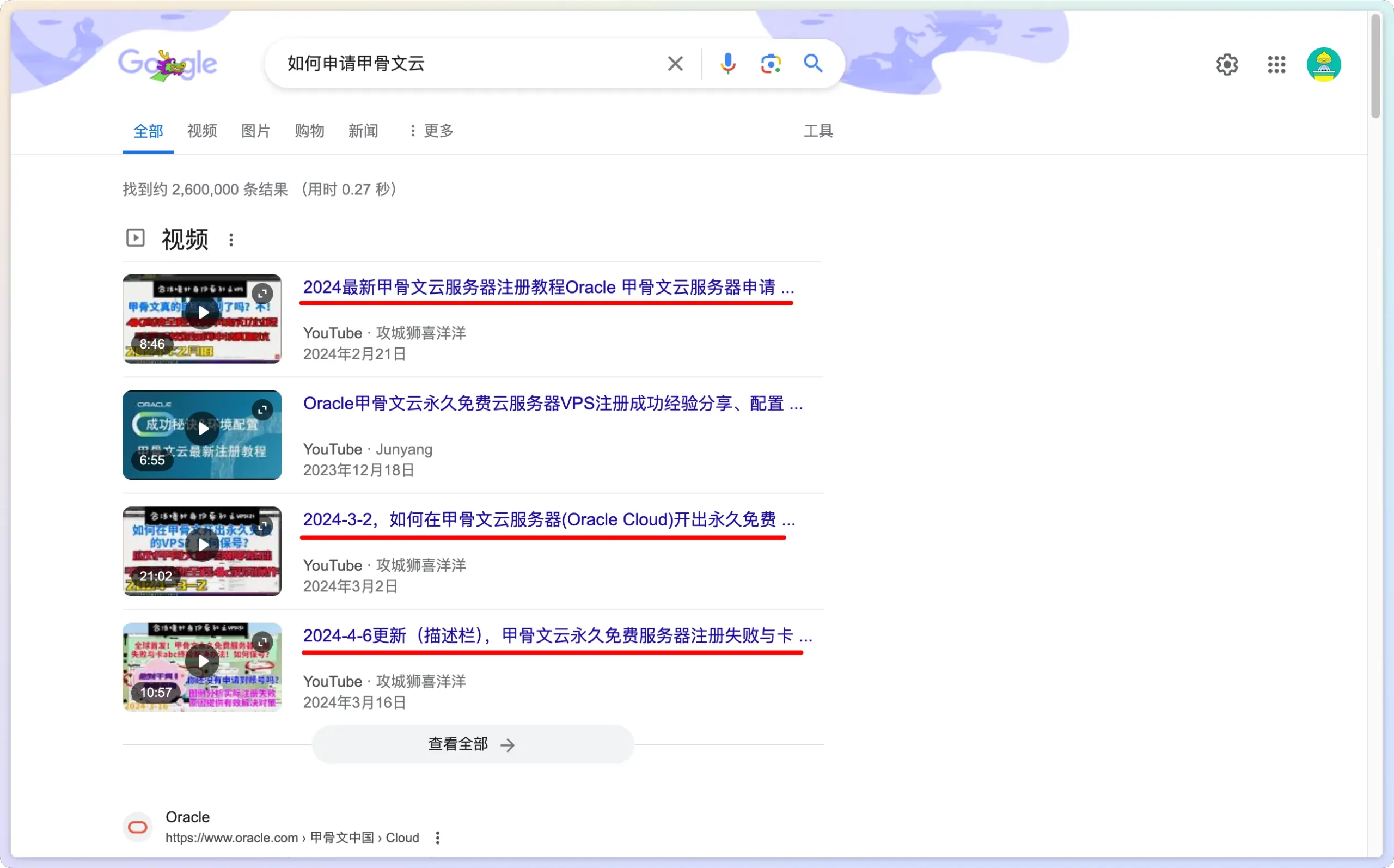Play the 8:46 video thumbnail
Screen dimensions: 1394x868
202,319
